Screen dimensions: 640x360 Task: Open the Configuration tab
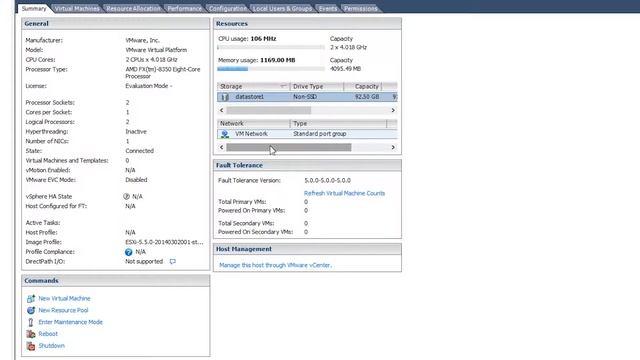click(x=228, y=8)
